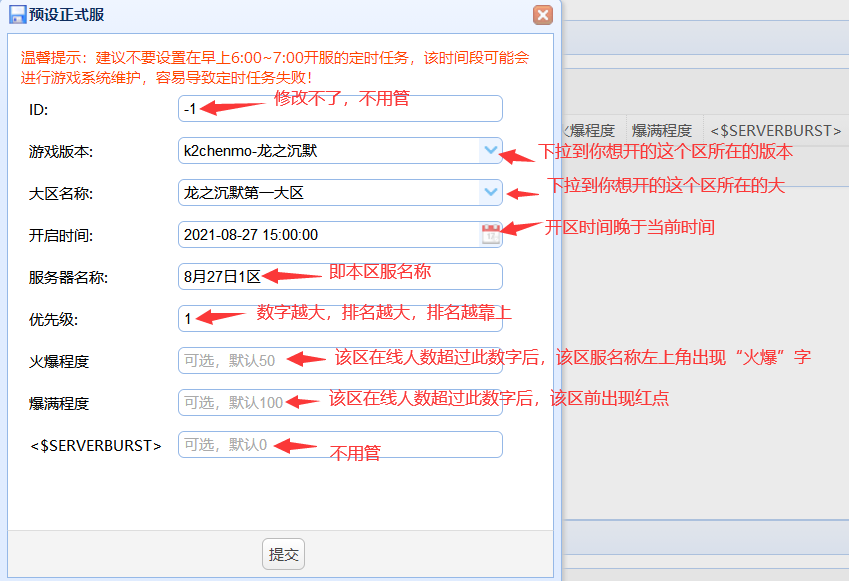Expand the 游戏版本 dropdown arrow
Screen dimensions: 849x581
point(490,150)
